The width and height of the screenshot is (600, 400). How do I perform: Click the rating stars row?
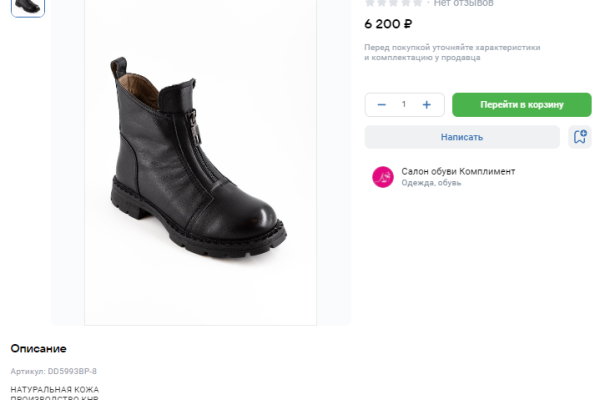(x=394, y=3)
